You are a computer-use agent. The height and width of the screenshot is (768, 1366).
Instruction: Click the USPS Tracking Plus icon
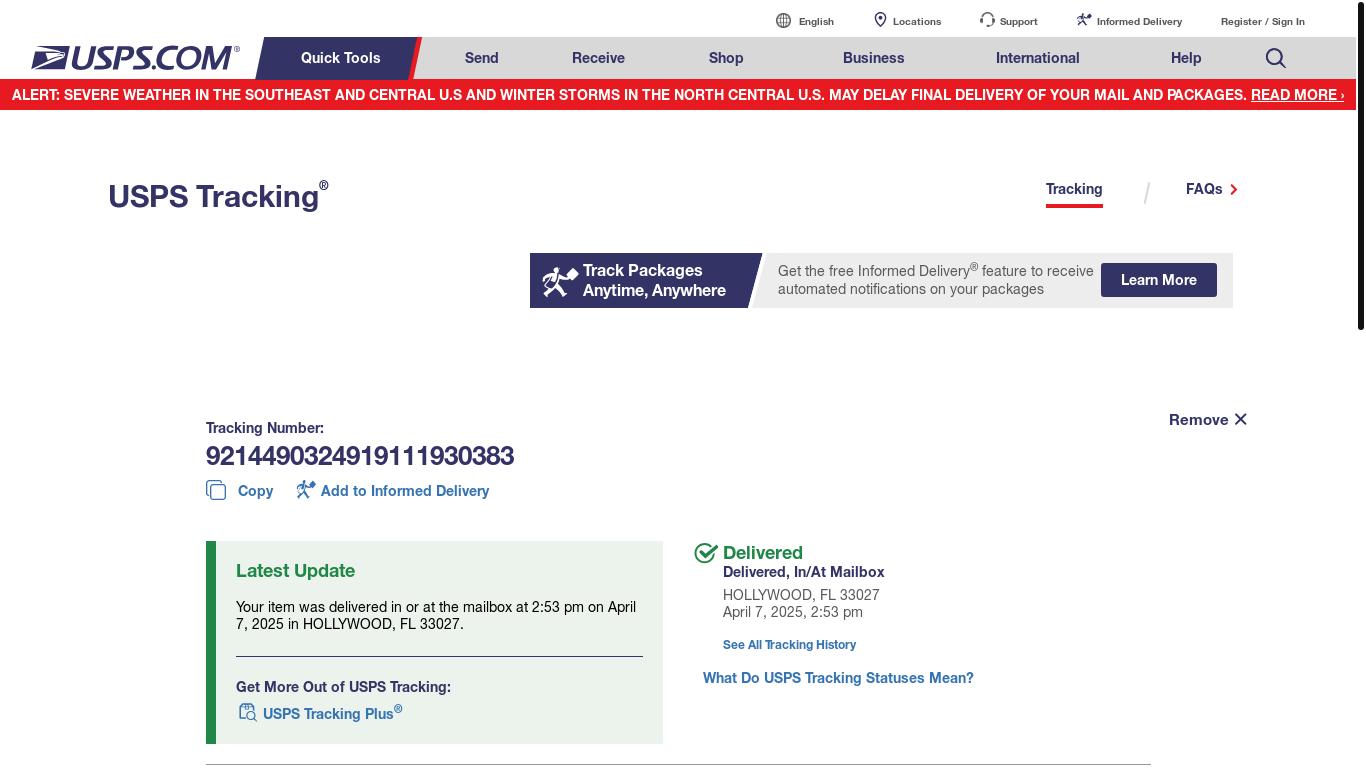247,712
